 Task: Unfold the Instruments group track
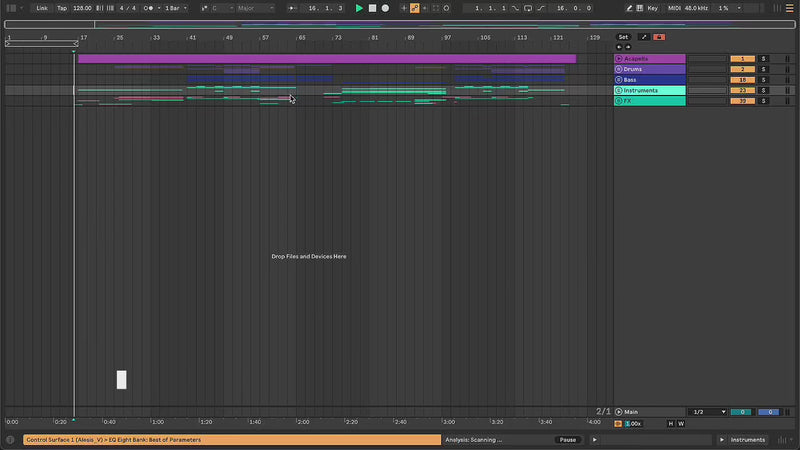click(619, 91)
